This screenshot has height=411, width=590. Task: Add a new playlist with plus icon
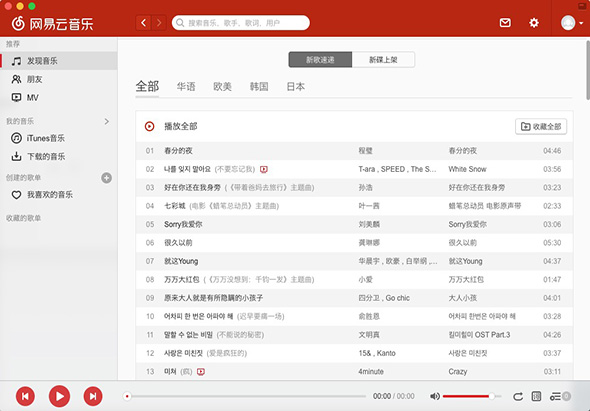106,178
